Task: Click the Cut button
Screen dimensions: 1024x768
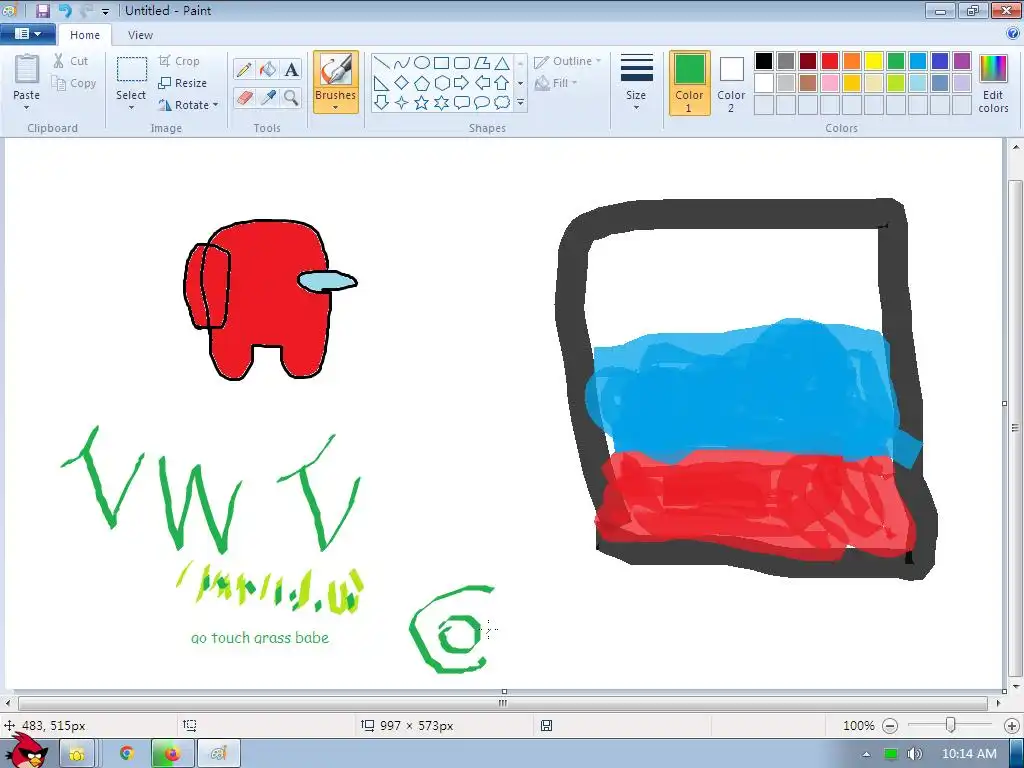Action: pos(71,61)
